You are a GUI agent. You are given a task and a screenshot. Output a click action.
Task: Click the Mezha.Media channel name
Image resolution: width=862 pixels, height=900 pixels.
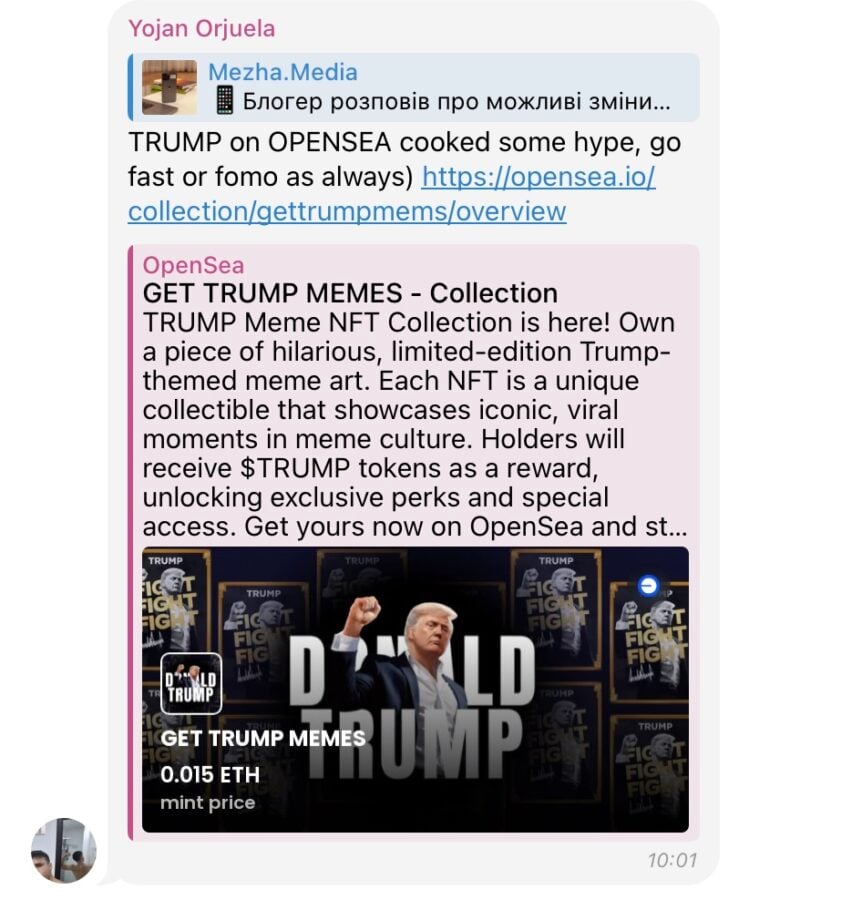(283, 72)
